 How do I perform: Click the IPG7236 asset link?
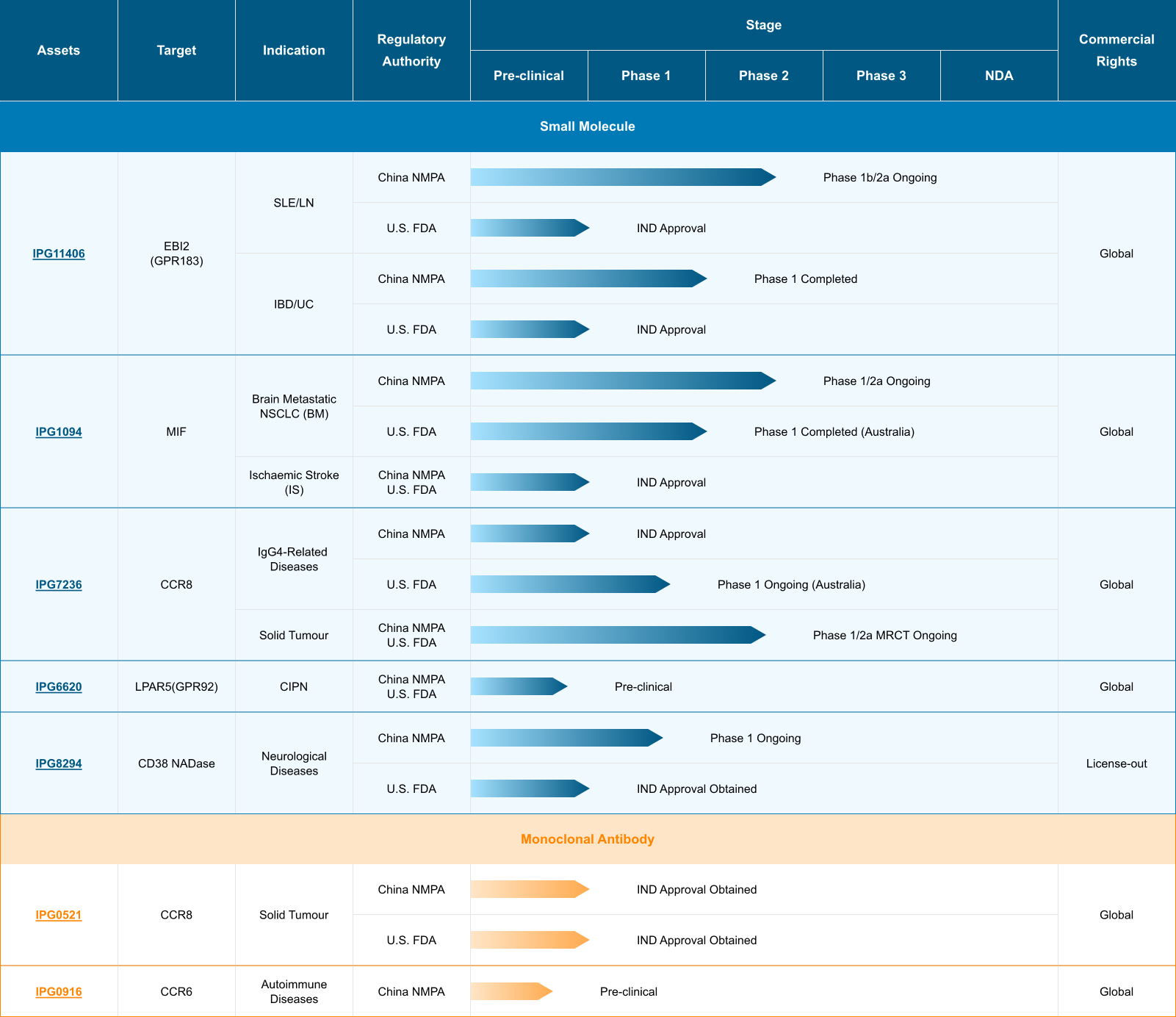point(59,585)
